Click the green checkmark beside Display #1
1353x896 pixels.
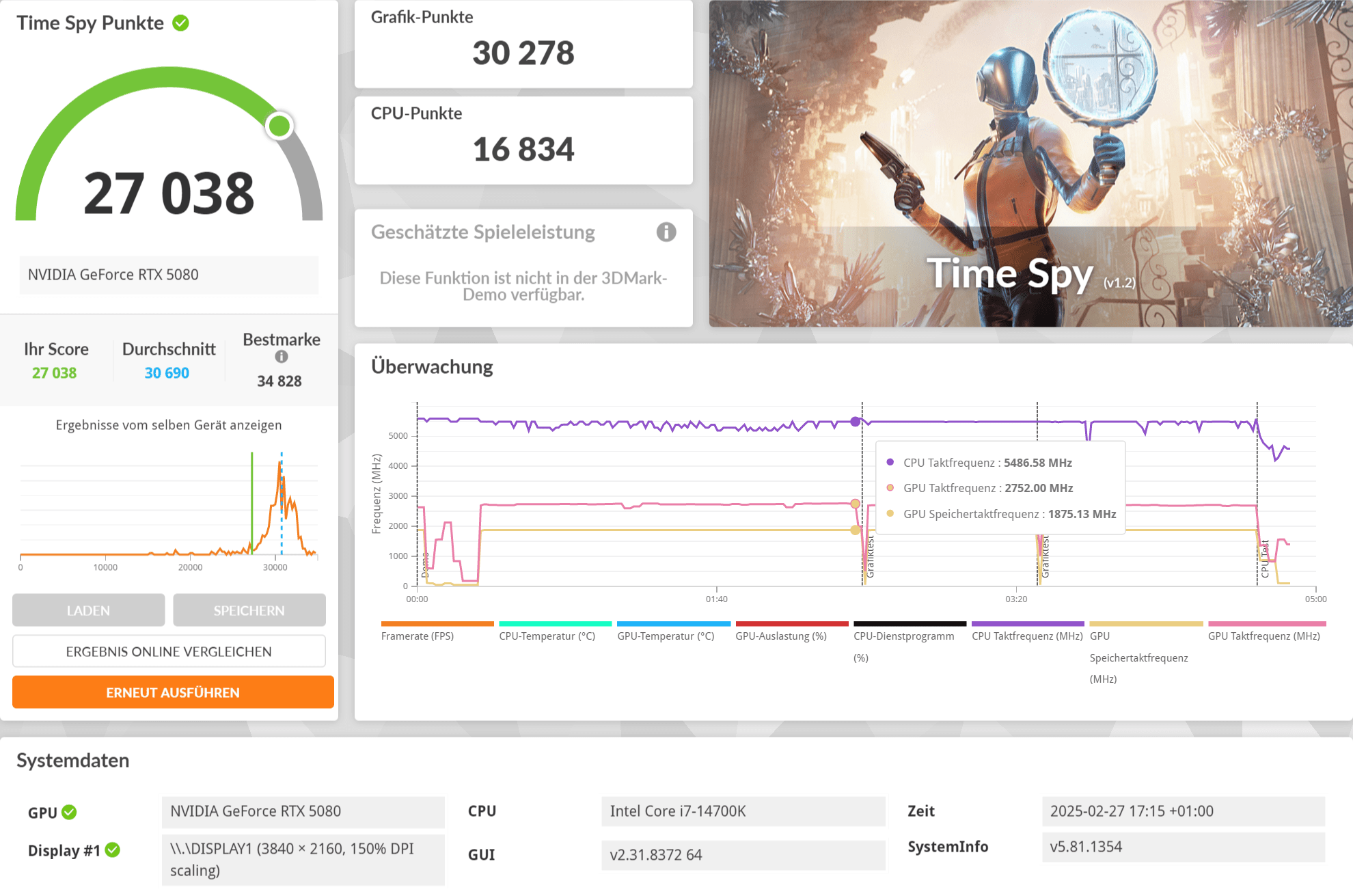[113, 850]
